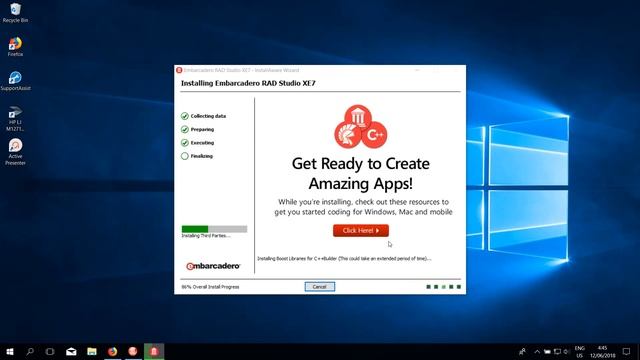Click the 'Collecting data' step checkmark
The height and width of the screenshot is (360, 640).
(x=184, y=116)
